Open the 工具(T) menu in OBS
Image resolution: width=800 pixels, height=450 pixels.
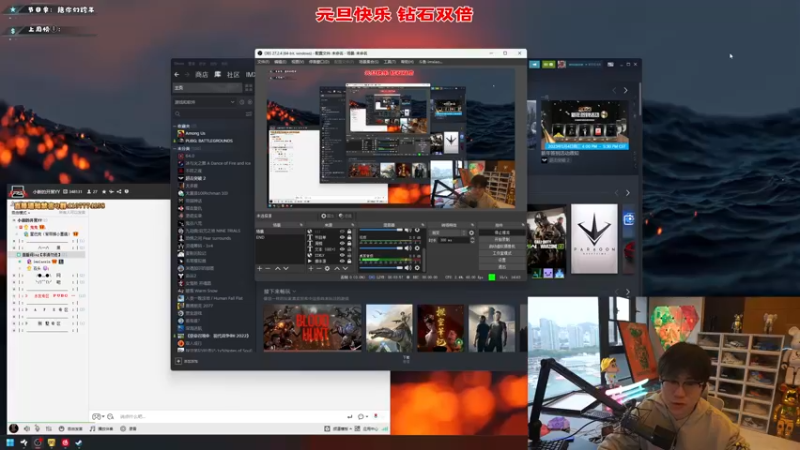click(390, 62)
